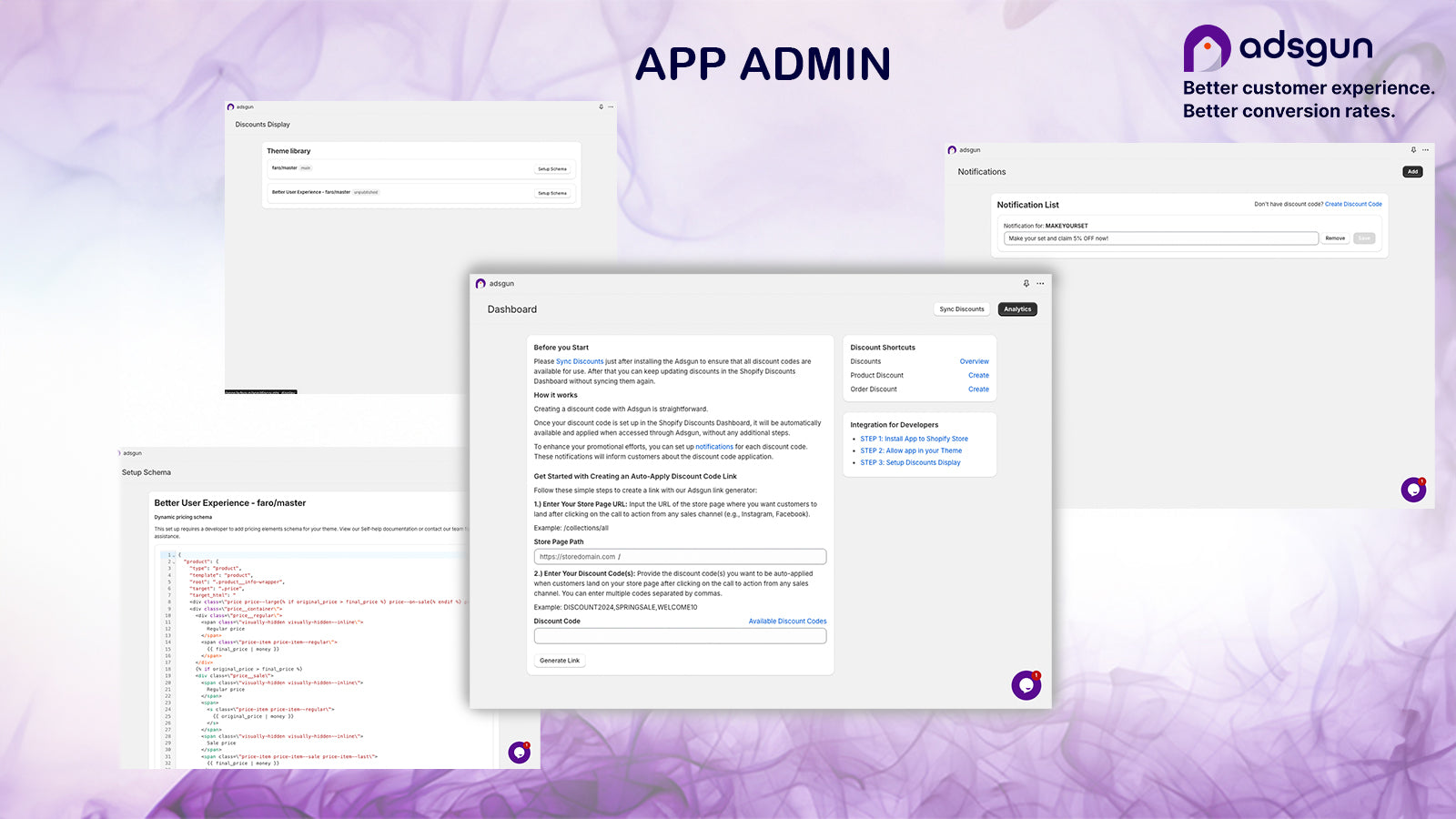Click the notification bell in the Notifications window
This screenshot has height=819, width=1456.
tap(1412, 149)
